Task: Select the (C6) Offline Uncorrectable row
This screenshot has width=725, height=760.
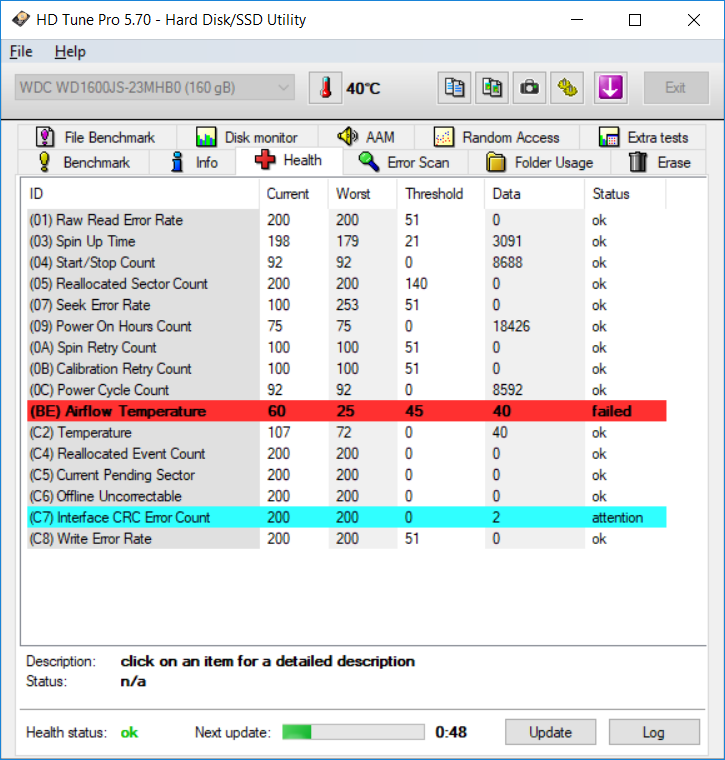Action: [347, 496]
